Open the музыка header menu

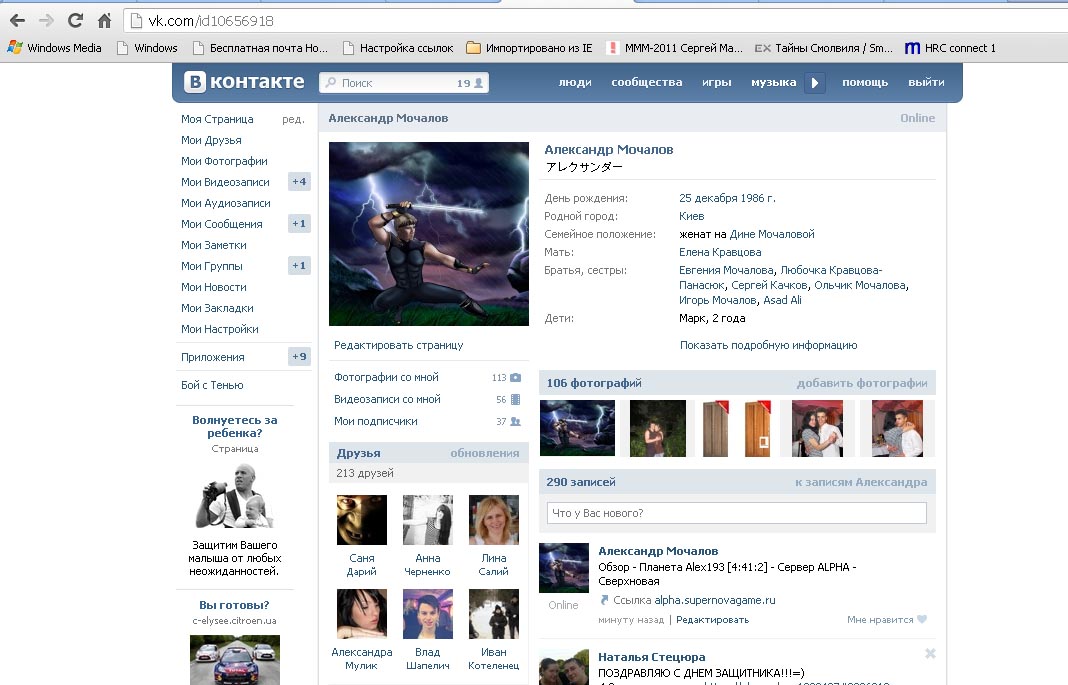773,82
